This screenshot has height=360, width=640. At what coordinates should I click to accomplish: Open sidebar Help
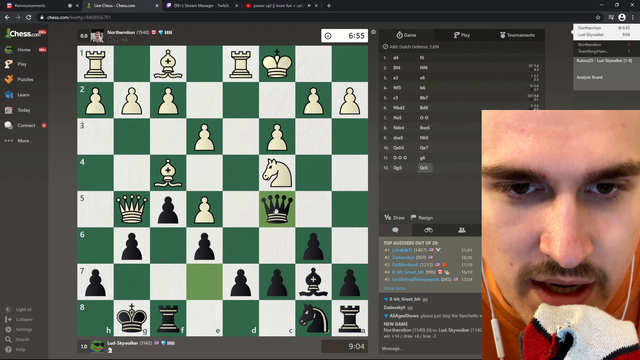pos(20,349)
